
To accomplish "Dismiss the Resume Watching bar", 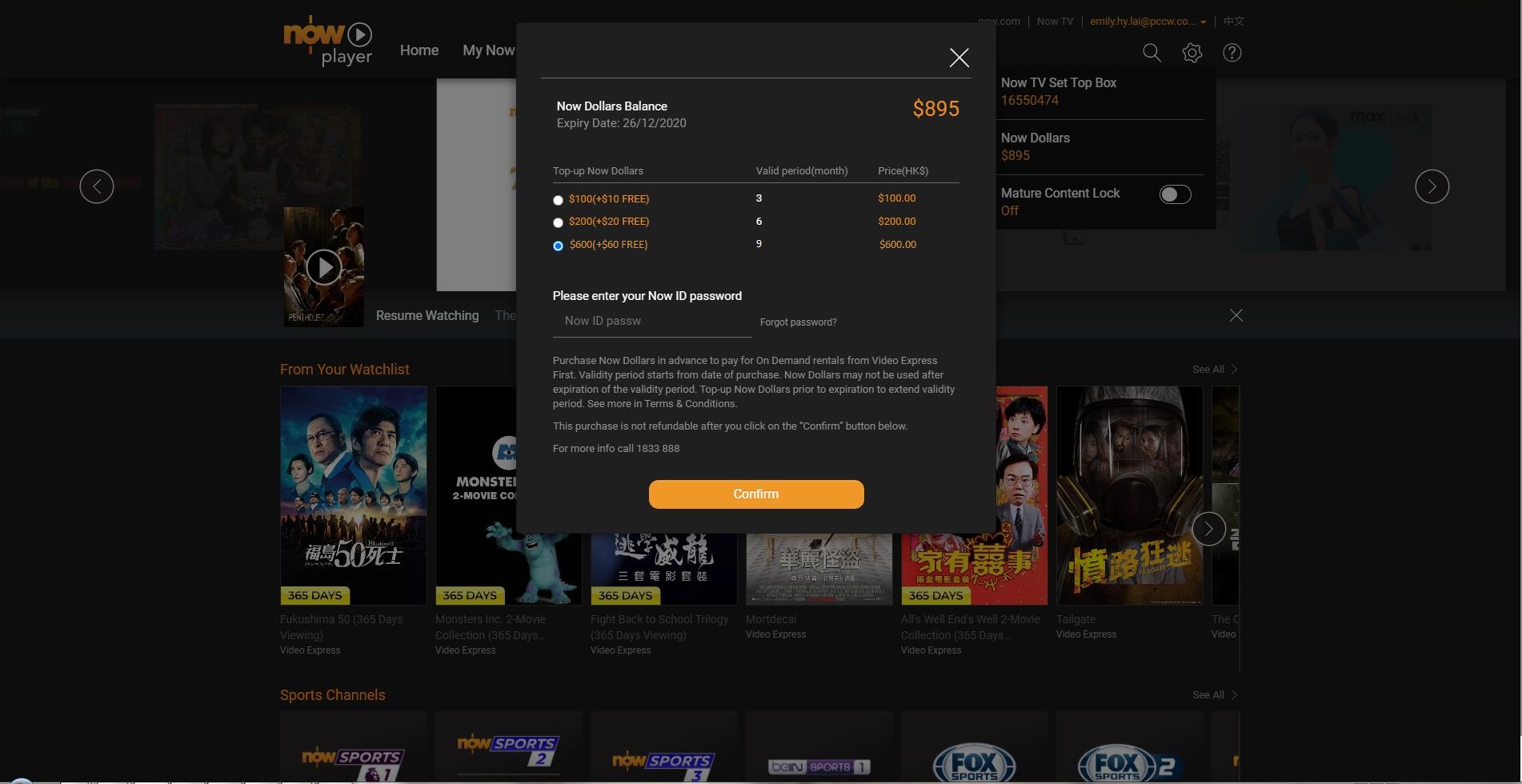I will click(x=1236, y=315).
